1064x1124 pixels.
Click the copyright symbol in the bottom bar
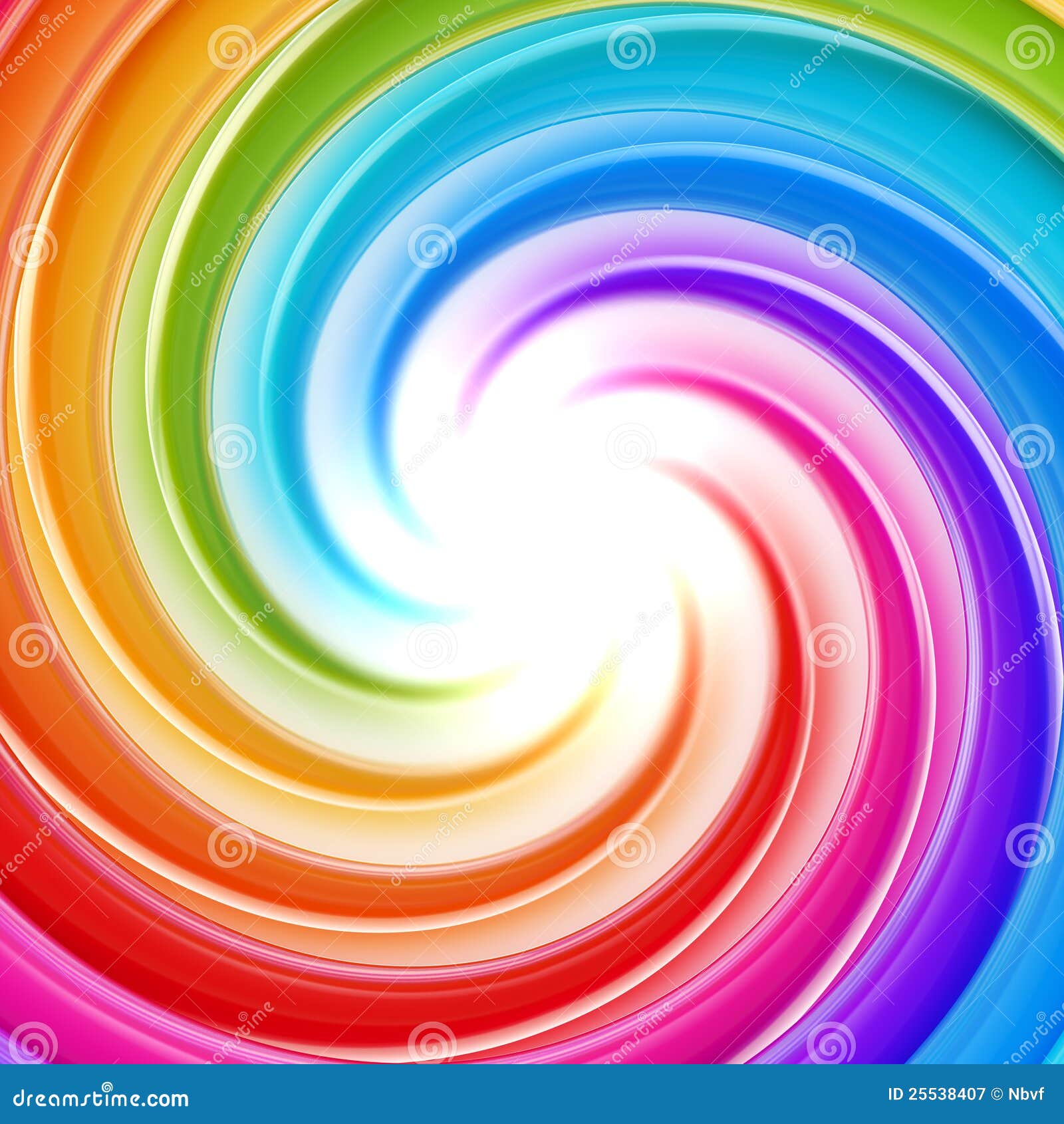click(997, 1094)
